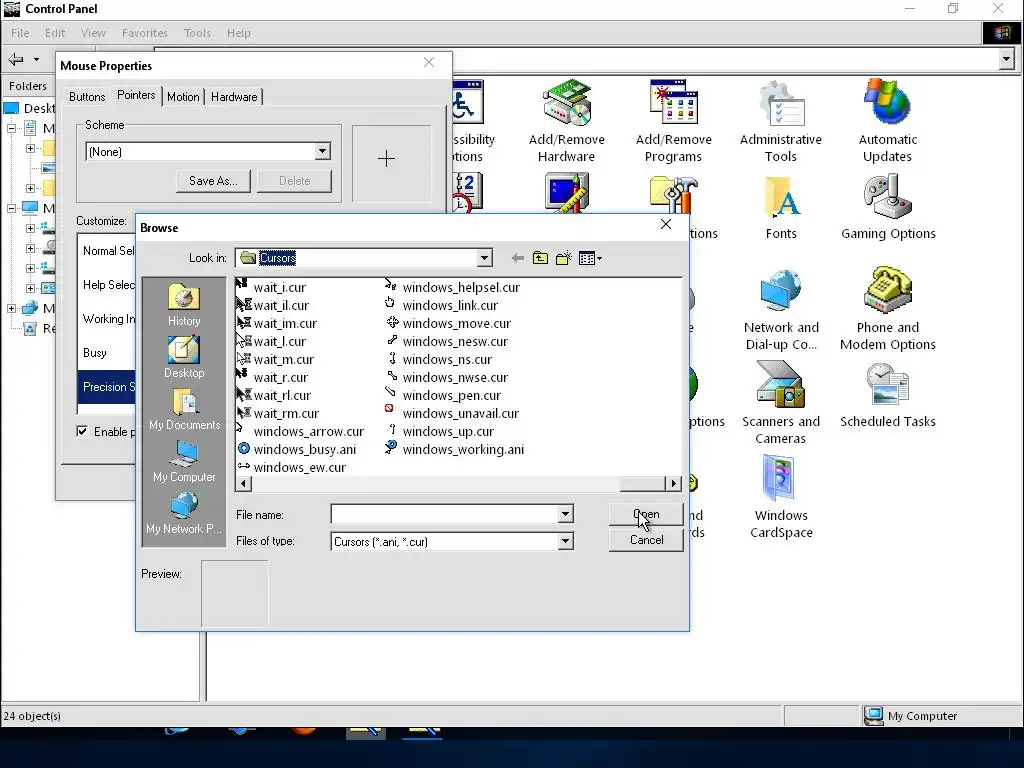Open the Control Panel address bar dropdown
Screen dimensions: 1024x768
[1006, 59]
